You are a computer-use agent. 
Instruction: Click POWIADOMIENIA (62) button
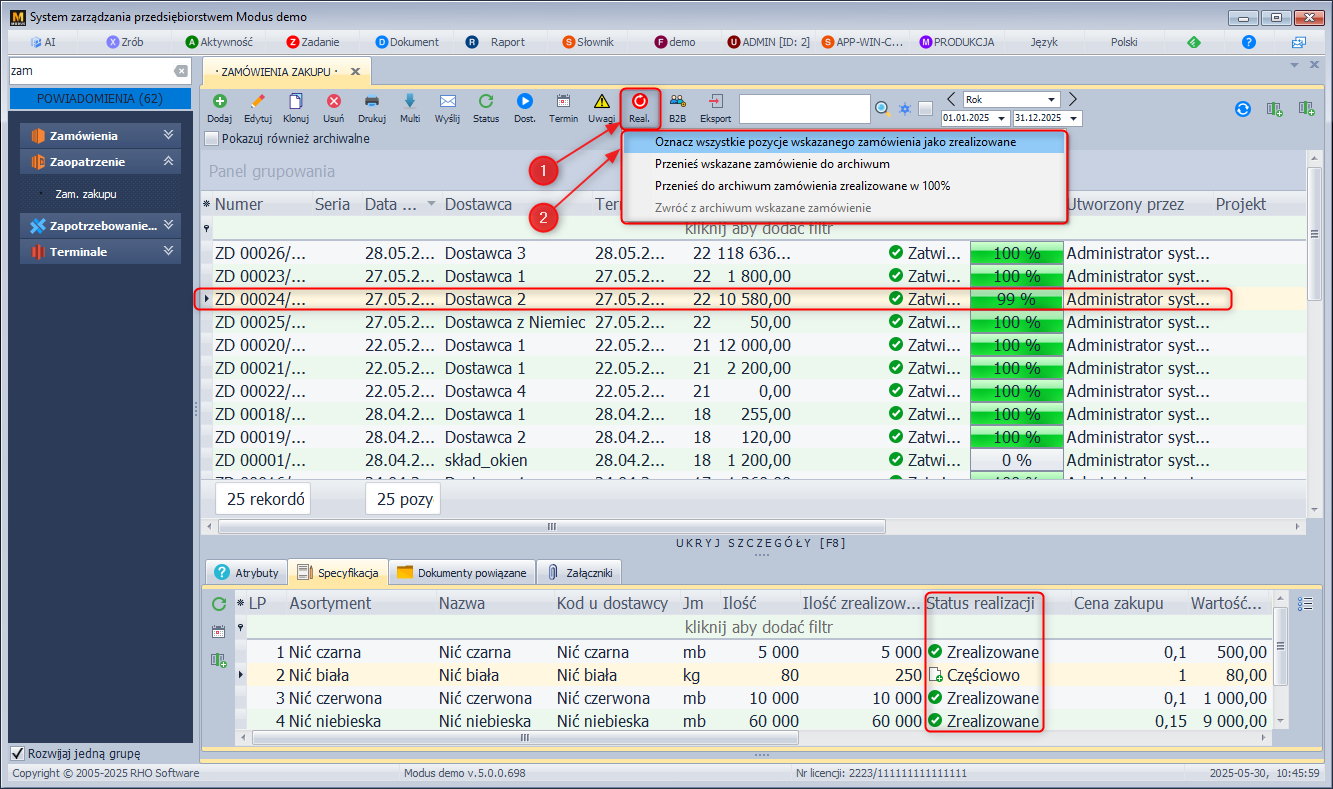point(99,99)
